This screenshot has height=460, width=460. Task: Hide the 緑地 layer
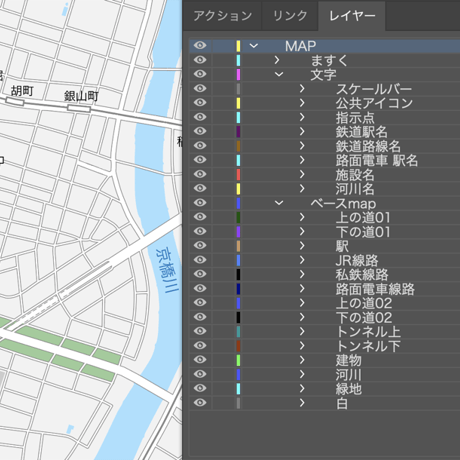pyautogui.click(x=200, y=388)
